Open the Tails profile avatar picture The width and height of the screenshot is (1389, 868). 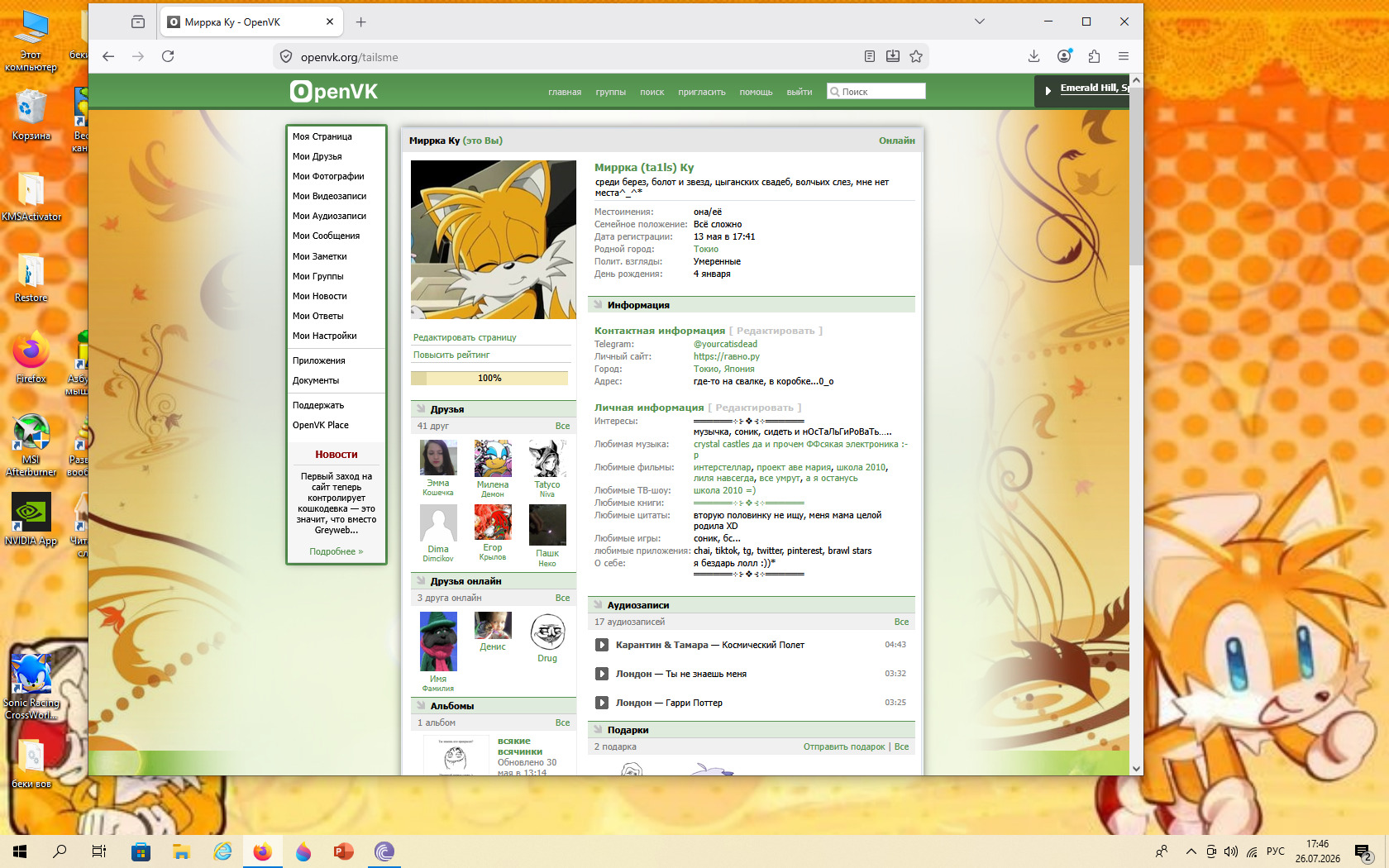pyautogui.click(x=494, y=240)
